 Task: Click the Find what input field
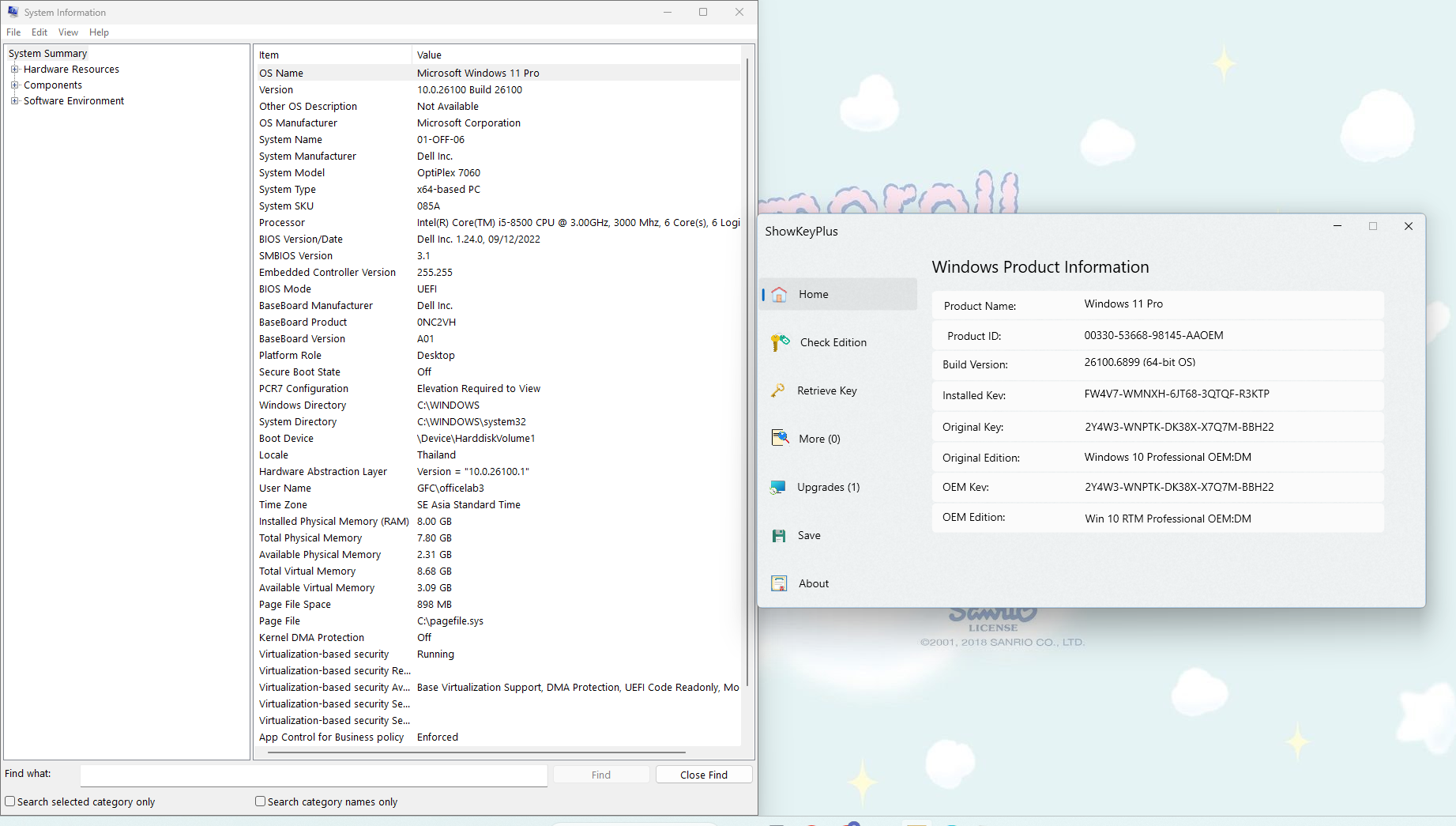[314, 775]
